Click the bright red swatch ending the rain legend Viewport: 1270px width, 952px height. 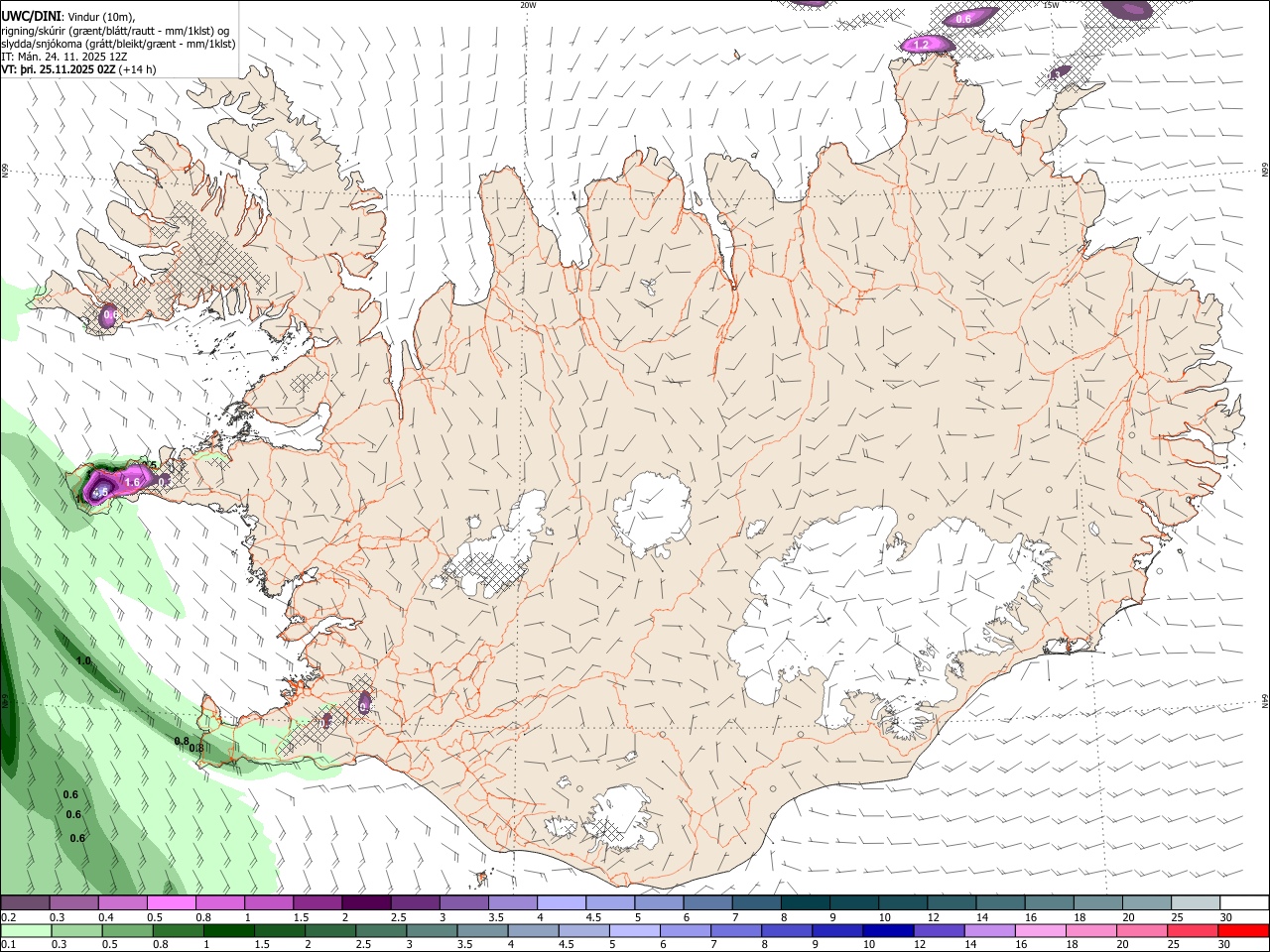coord(1243,930)
